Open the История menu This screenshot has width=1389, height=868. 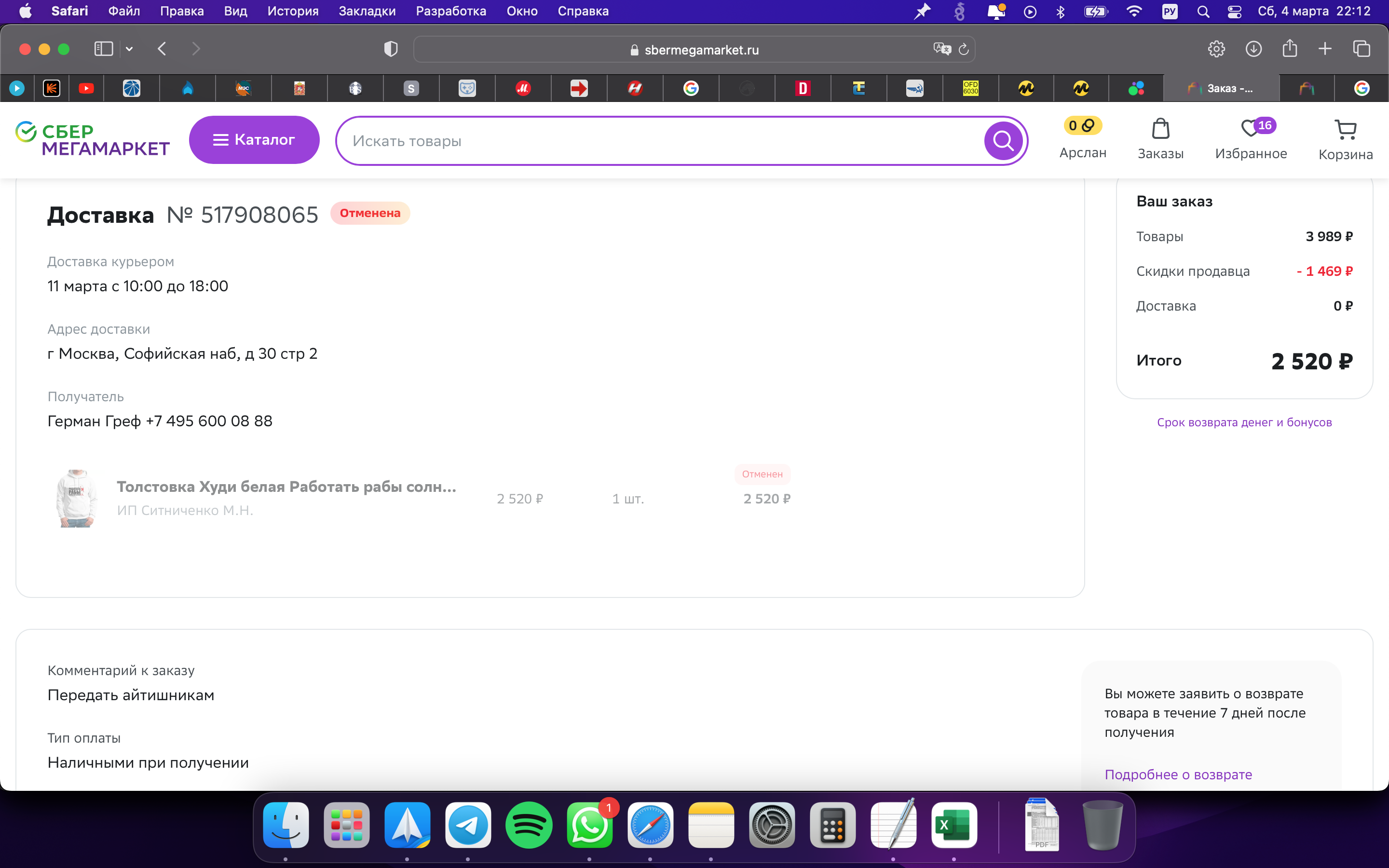[293, 12]
